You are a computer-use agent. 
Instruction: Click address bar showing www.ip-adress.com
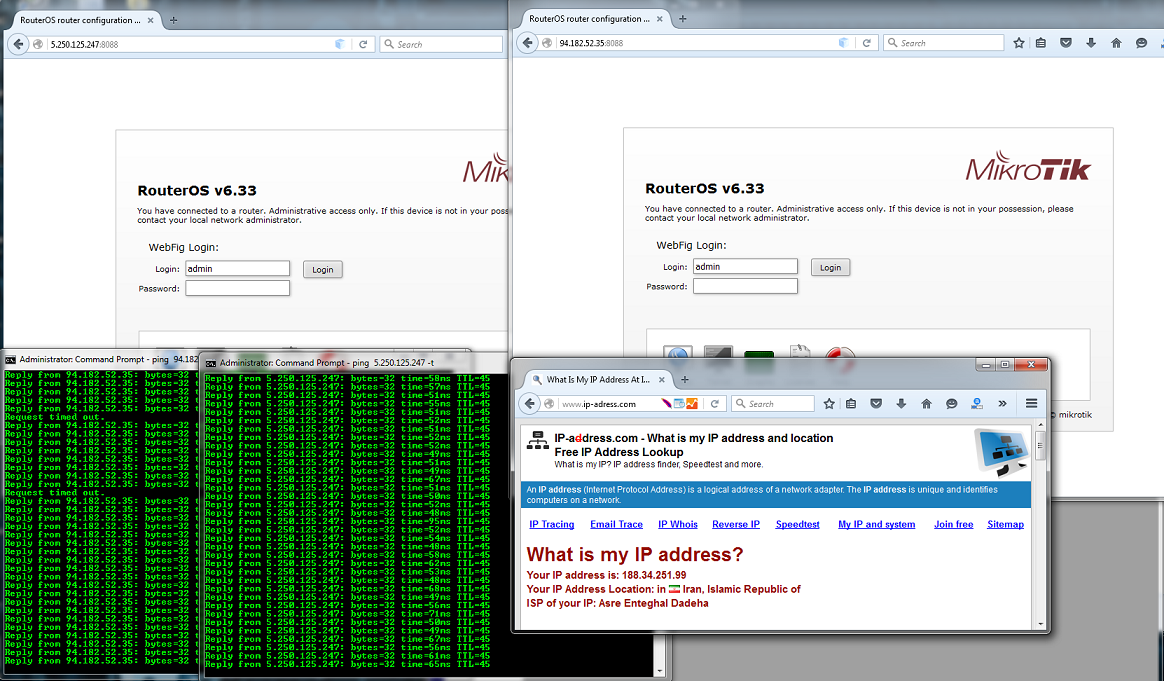tap(609, 404)
